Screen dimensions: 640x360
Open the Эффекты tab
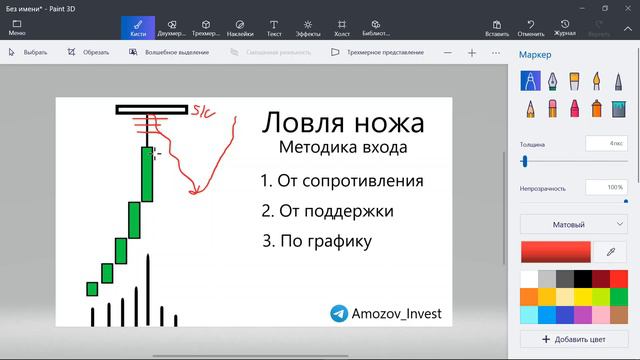(x=308, y=28)
